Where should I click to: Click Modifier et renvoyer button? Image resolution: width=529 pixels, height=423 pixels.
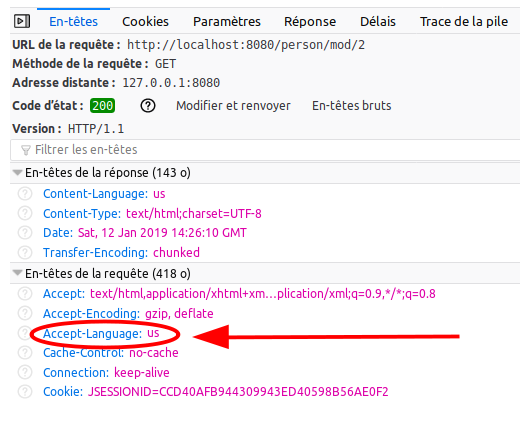tap(233, 106)
